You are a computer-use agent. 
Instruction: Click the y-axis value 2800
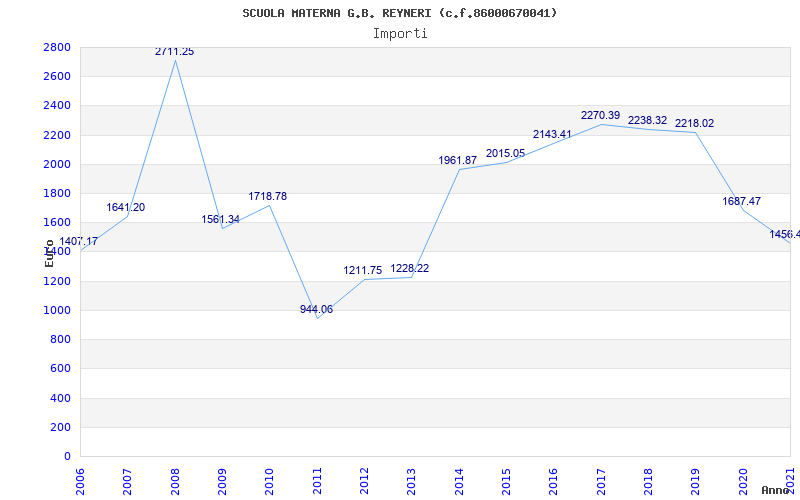pyautogui.click(x=57, y=47)
